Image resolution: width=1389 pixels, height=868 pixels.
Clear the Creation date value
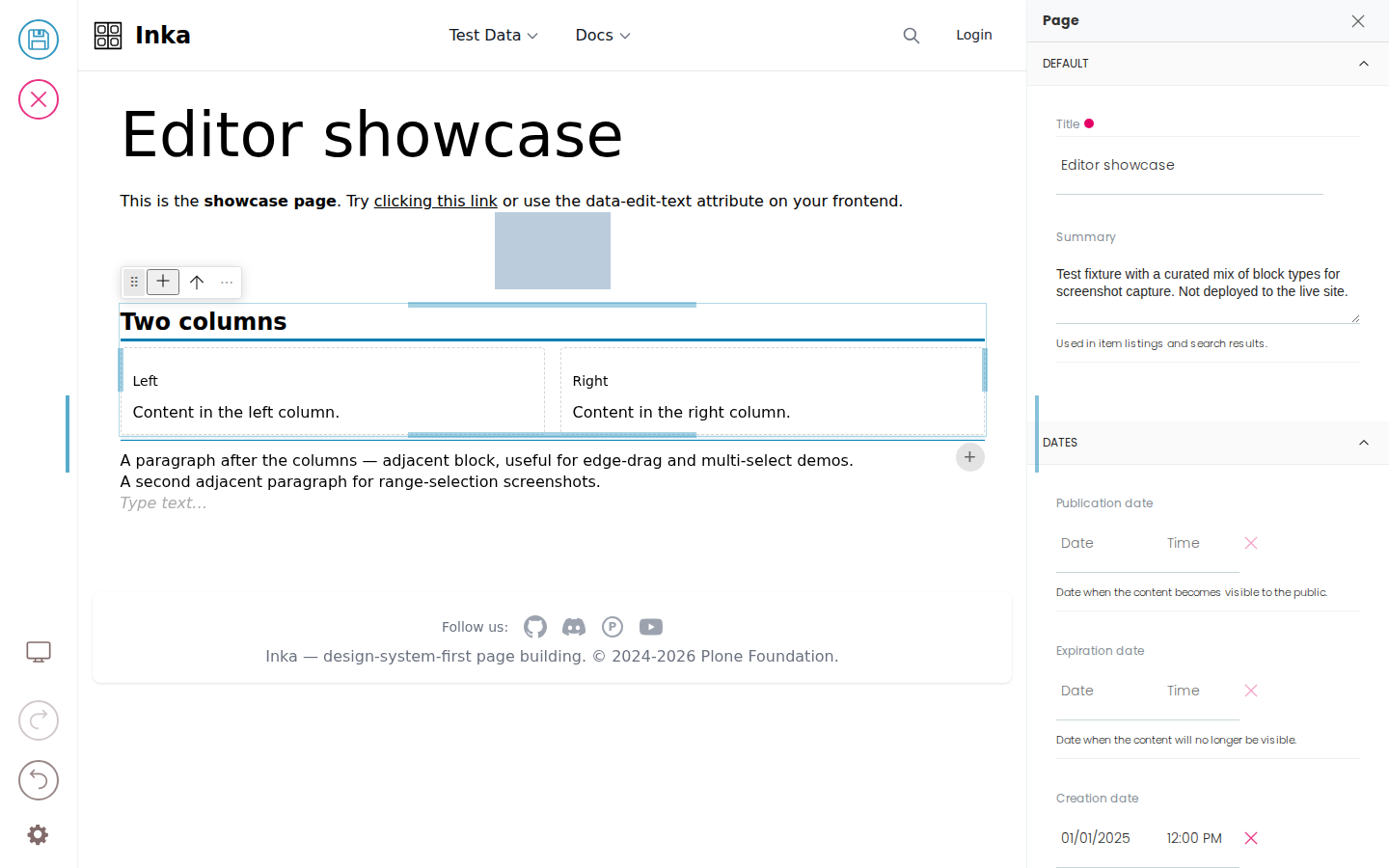pos(1251,838)
